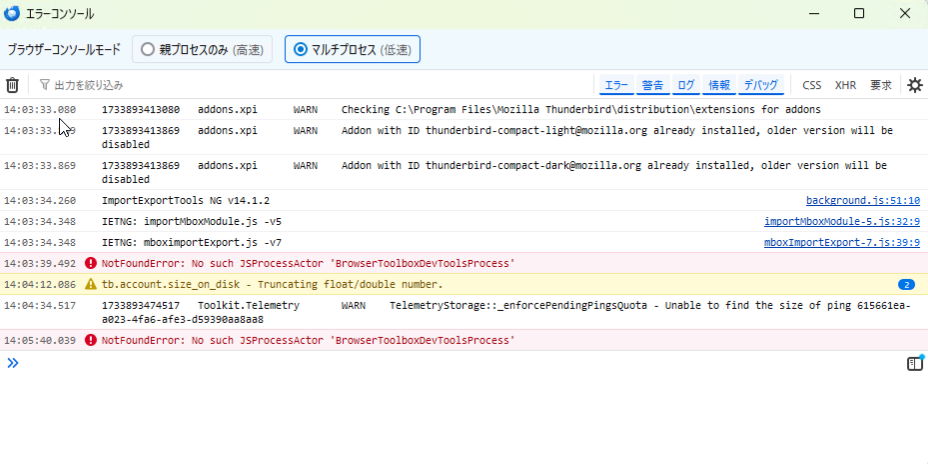Click the yellow warning icon for tb.account.size_on_disk
This screenshot has width=928, height=464.
coord(91,284)
